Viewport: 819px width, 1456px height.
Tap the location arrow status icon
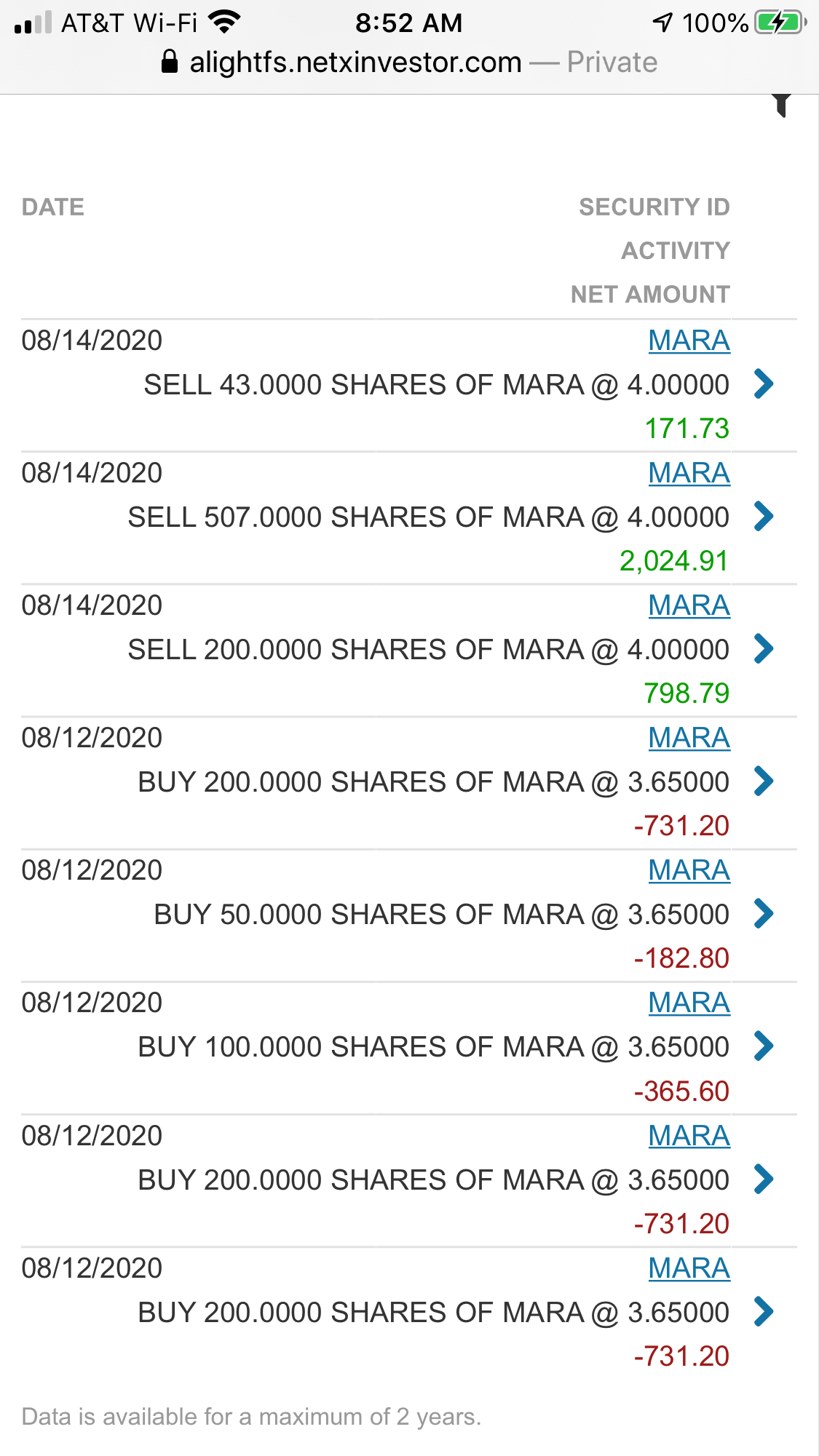click(x=662, y=23)
